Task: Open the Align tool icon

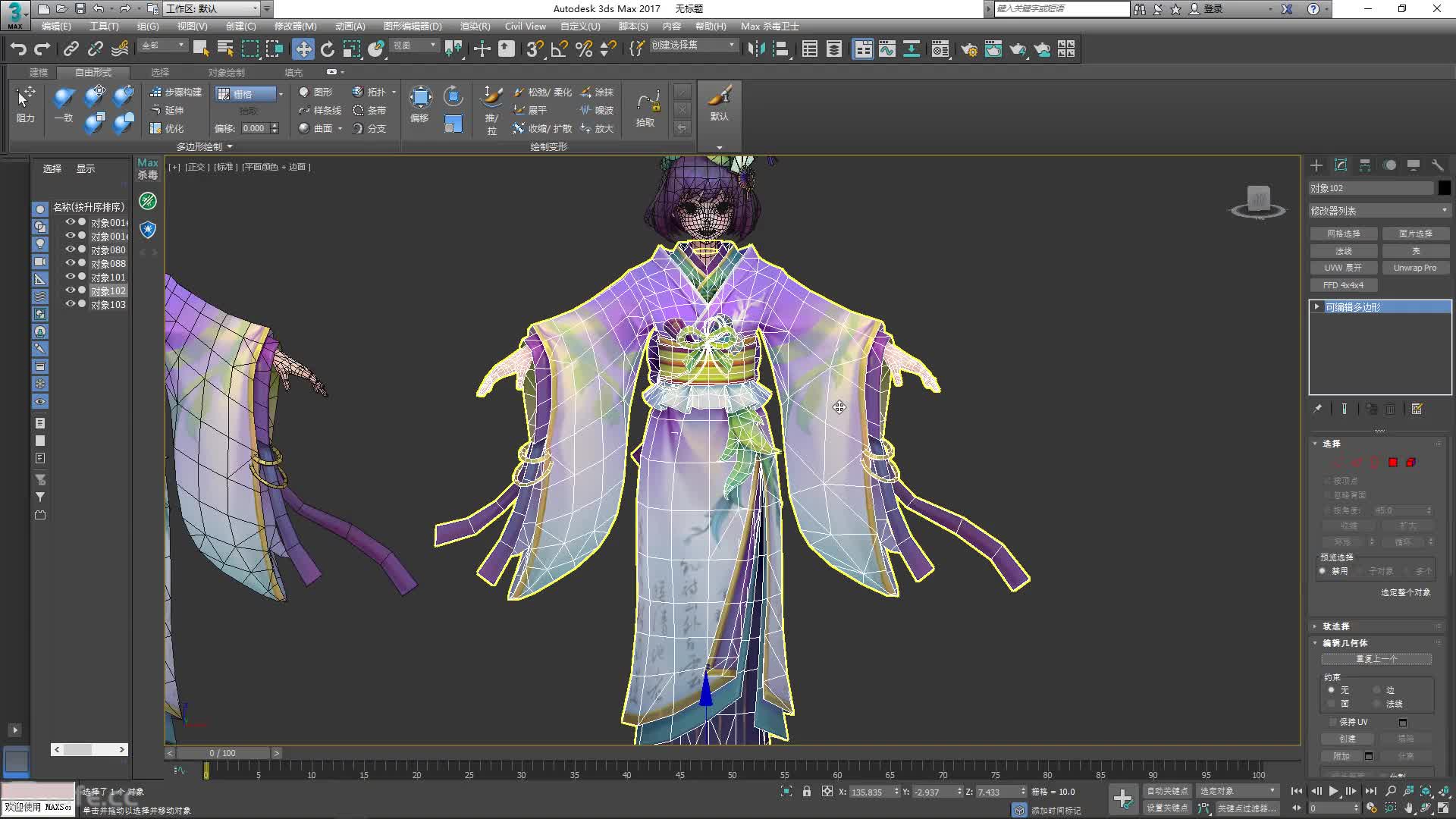Action: (x=780, y=49)
